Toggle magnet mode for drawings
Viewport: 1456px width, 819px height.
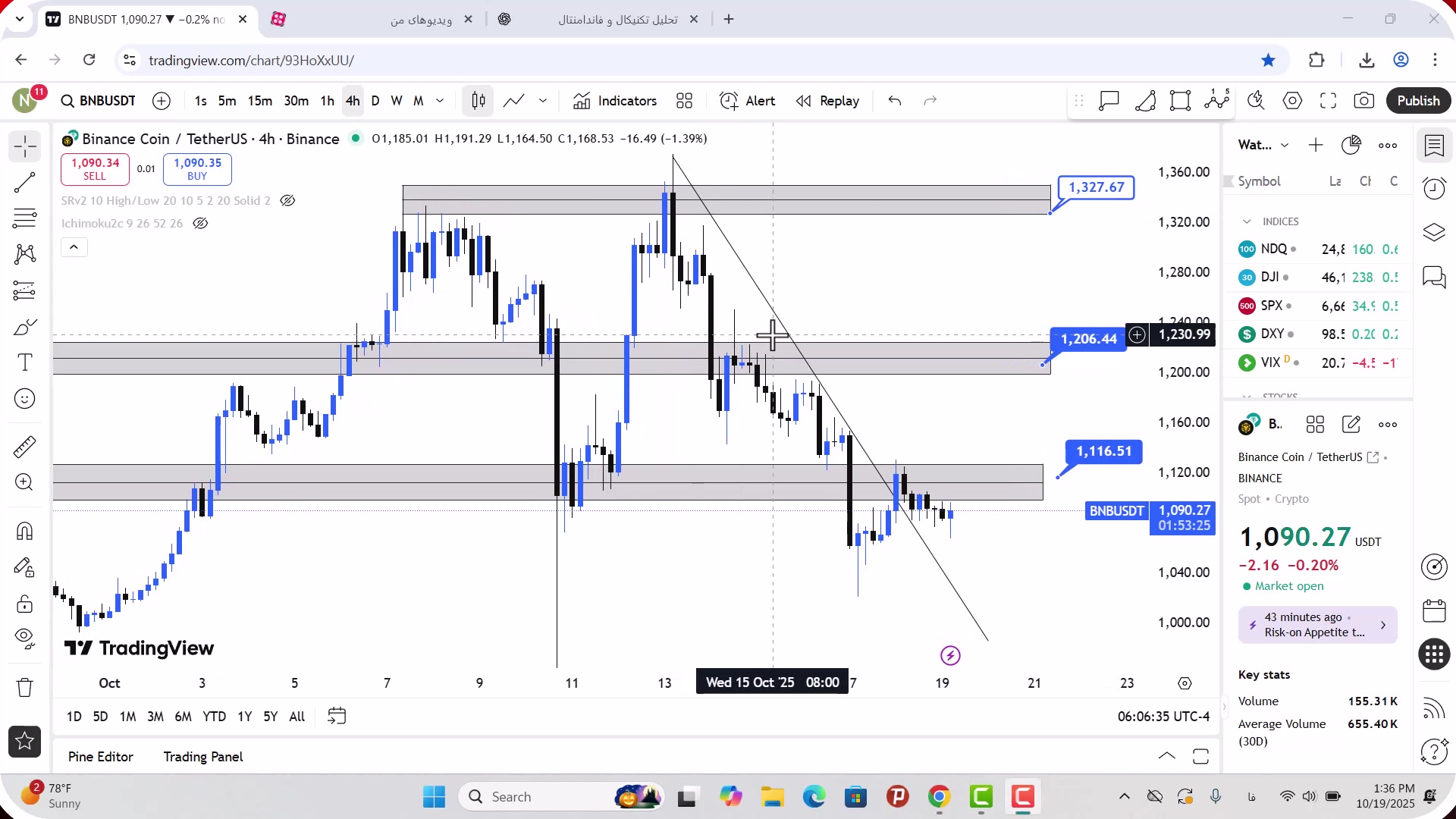point(25,531)
